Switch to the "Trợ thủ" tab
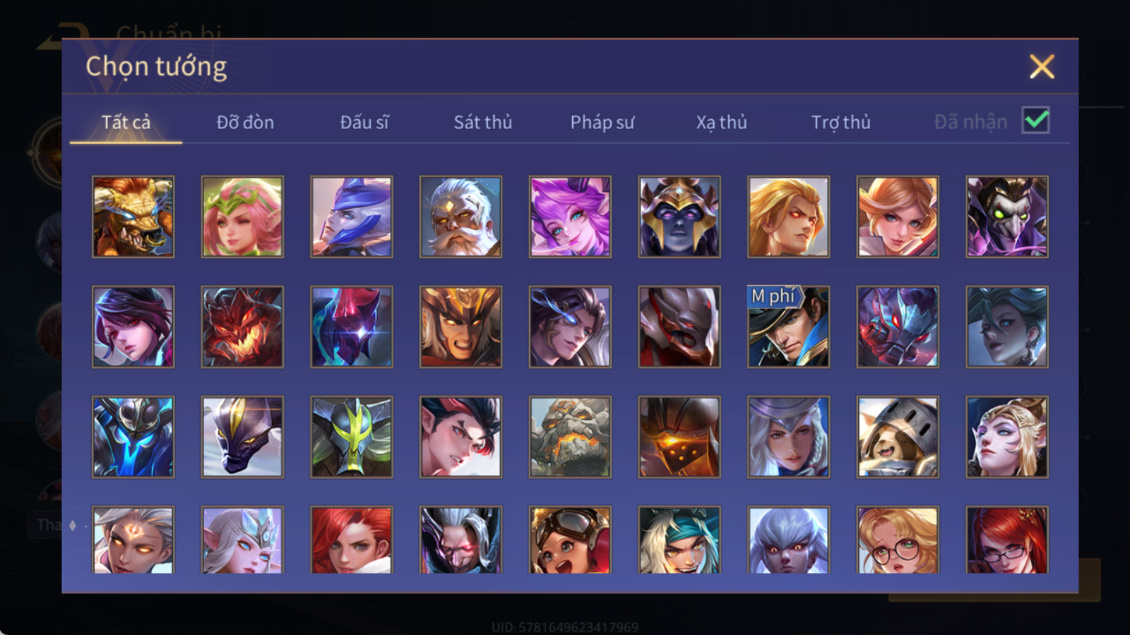The width and height of the screenshot is (1130, 635). pyautogui.click(x=841, y=123)
